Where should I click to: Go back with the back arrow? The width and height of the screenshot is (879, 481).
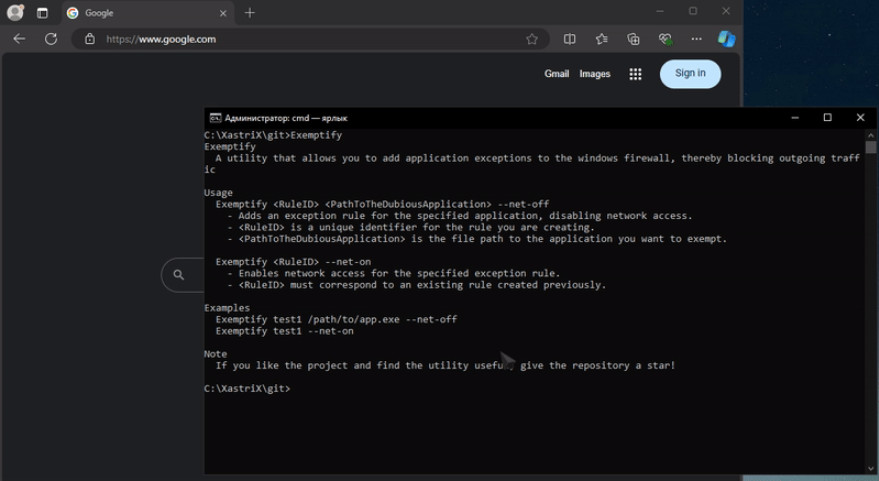point(19,39)
